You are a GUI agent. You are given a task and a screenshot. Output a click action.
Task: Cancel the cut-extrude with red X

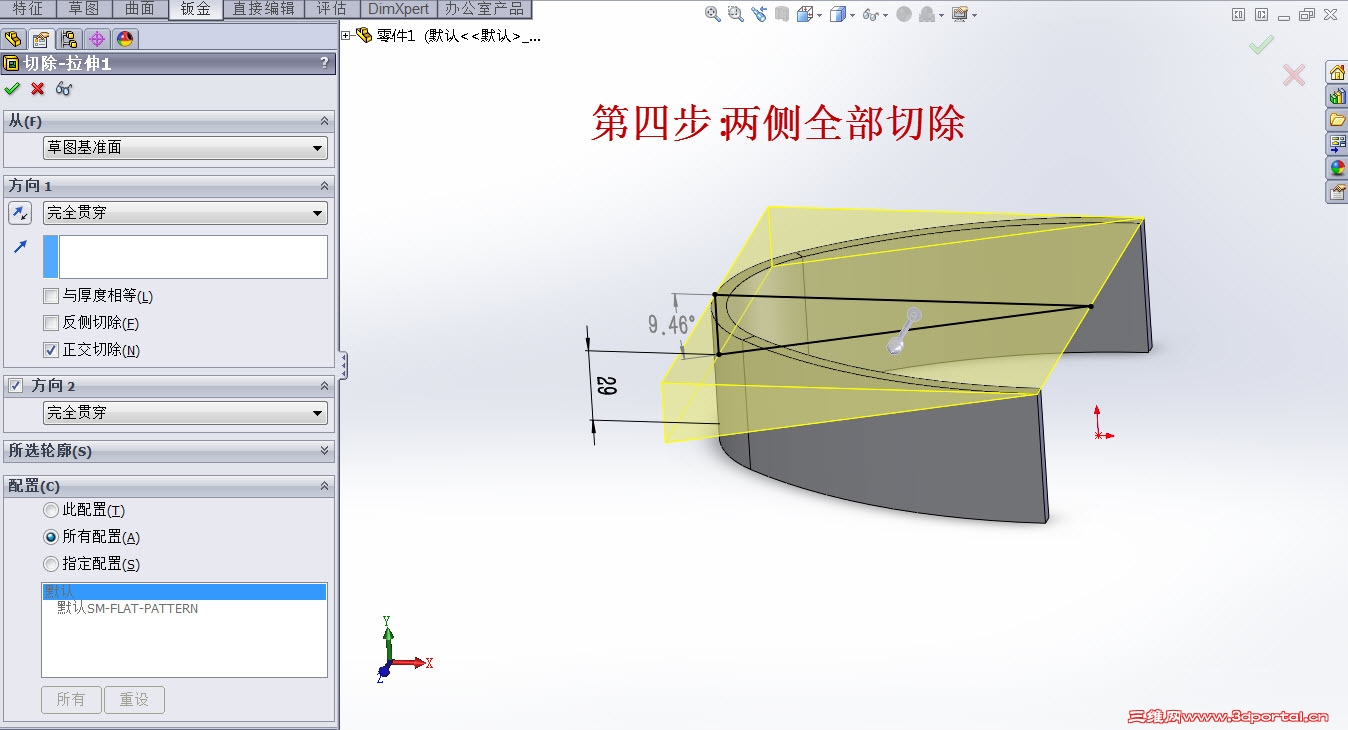[x=38, y=89]
